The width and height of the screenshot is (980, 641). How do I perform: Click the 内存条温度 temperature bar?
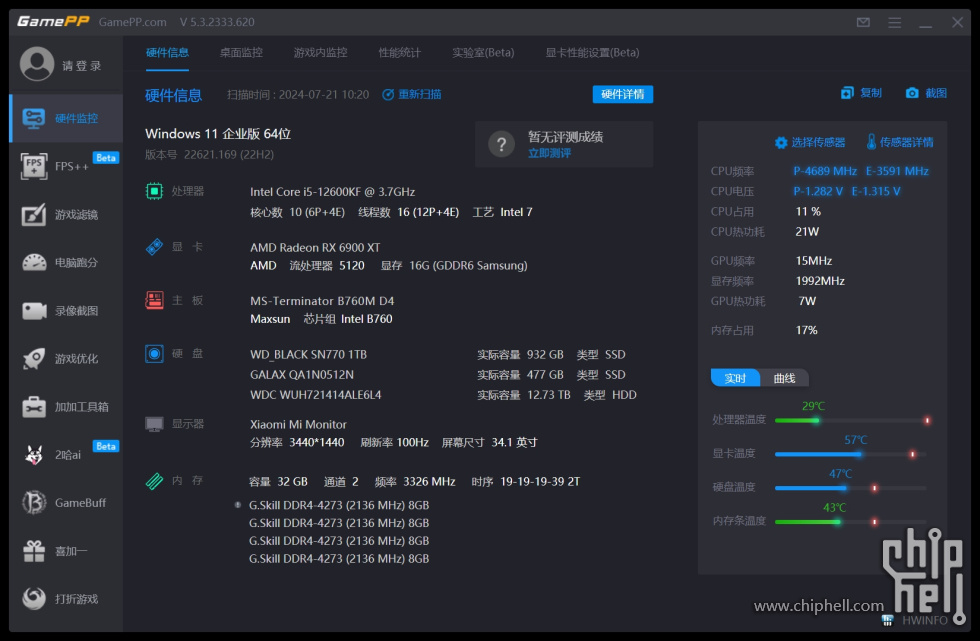coord(852,522)
